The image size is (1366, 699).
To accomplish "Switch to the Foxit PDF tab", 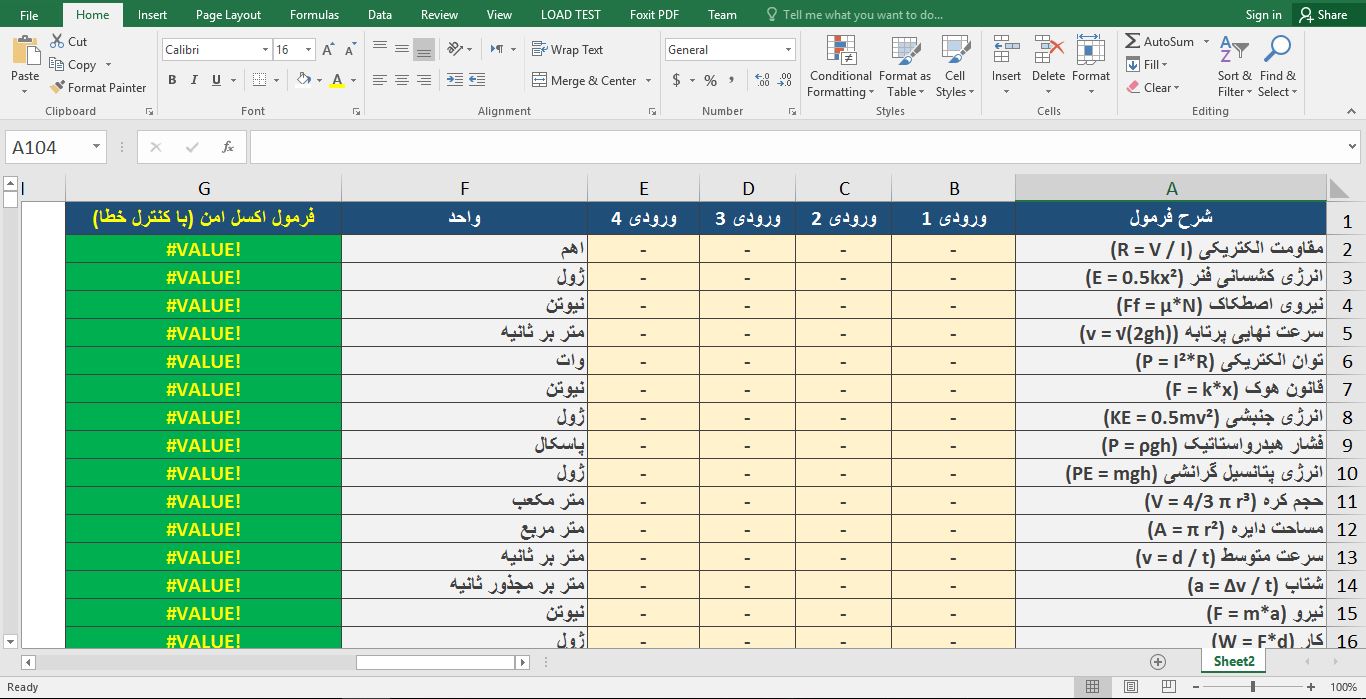I will [x=654, y=15].
